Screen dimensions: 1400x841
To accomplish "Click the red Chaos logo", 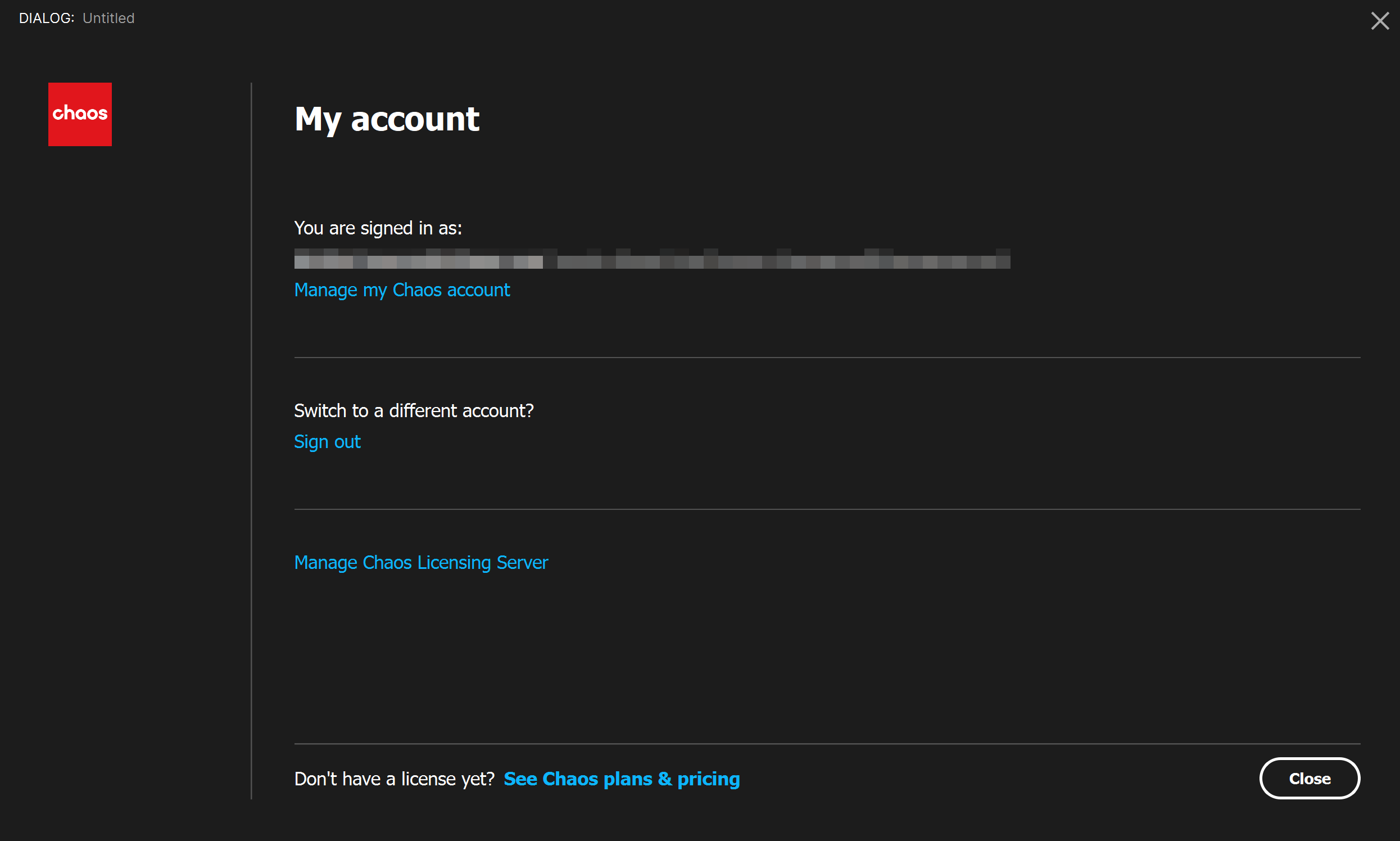I will click(80, 115).
